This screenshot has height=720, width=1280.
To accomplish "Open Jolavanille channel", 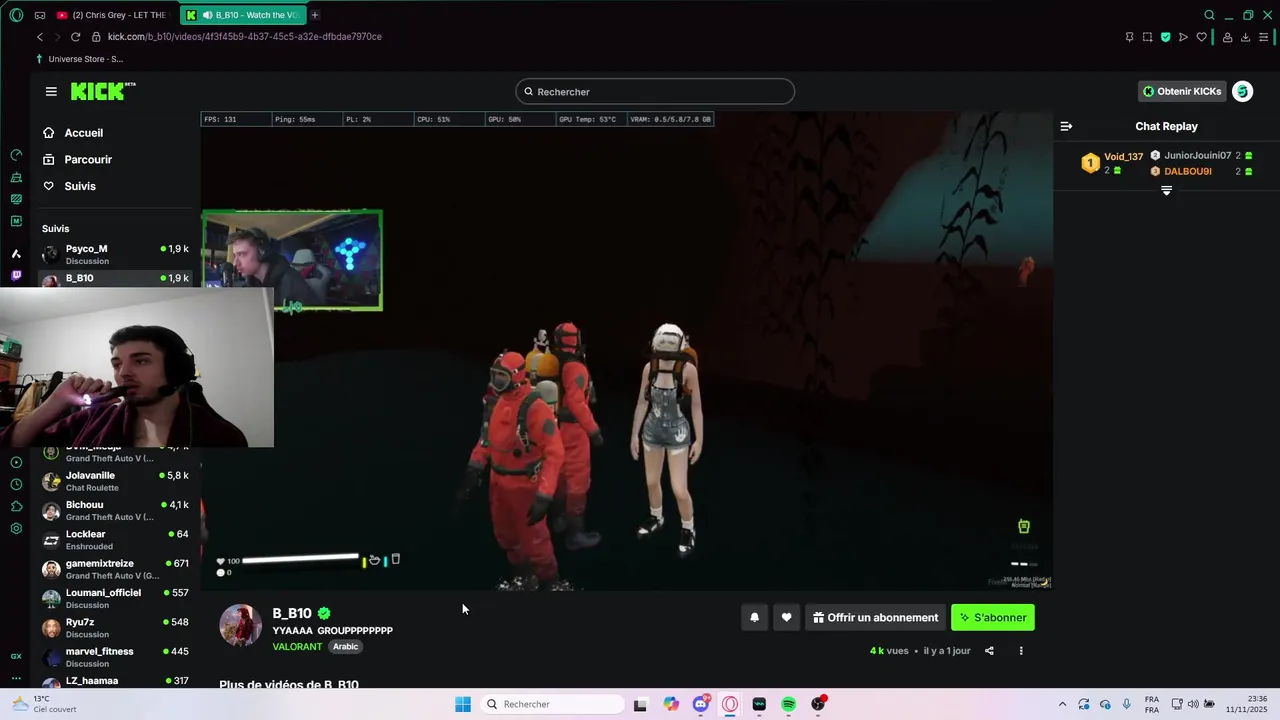I will [115, 481].
